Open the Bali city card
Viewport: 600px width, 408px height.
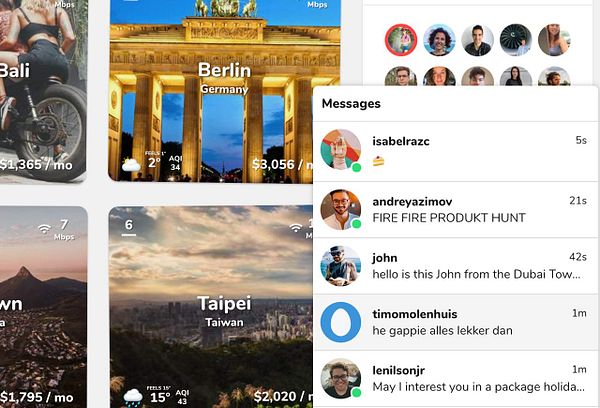43,90
